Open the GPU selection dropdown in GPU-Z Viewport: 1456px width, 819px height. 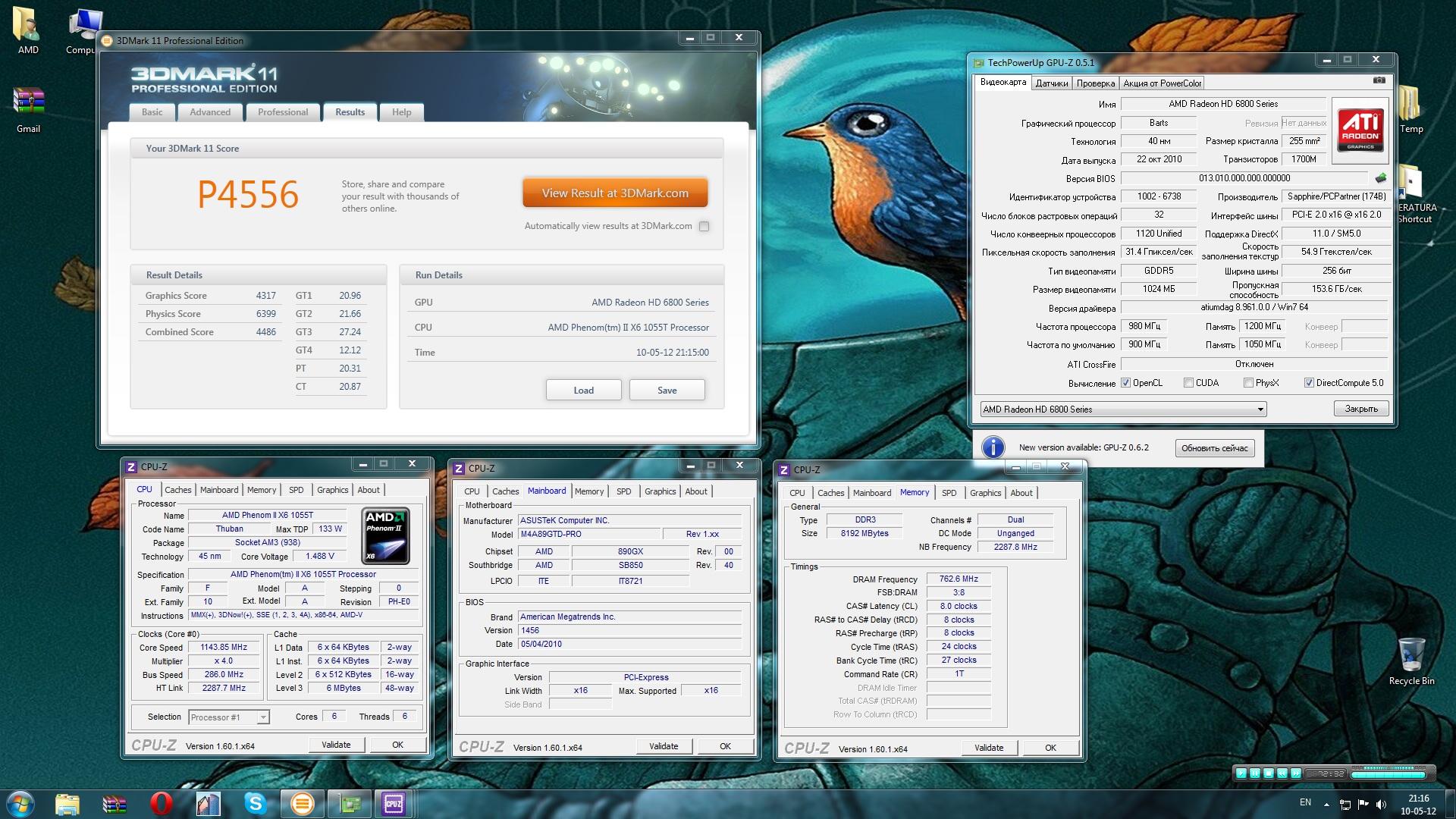point(1123,409)
